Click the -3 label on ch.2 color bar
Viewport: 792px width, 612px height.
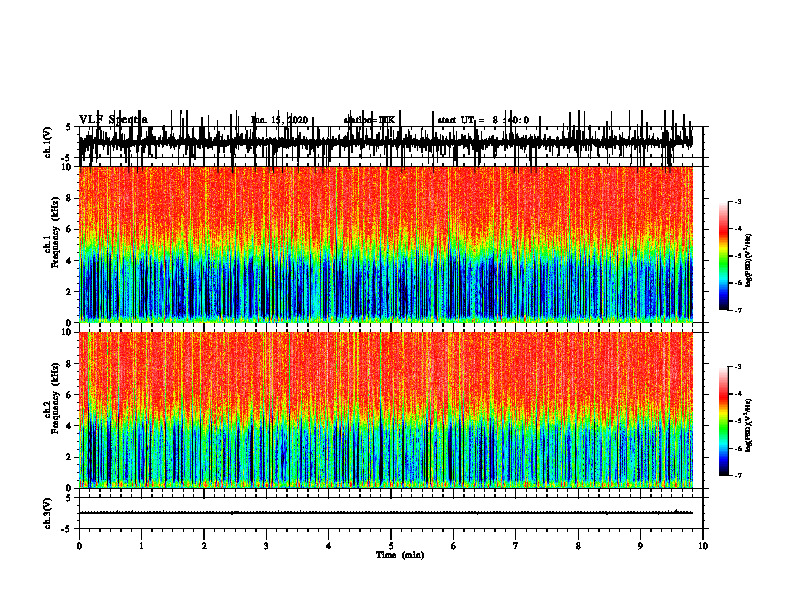point(737,367)
